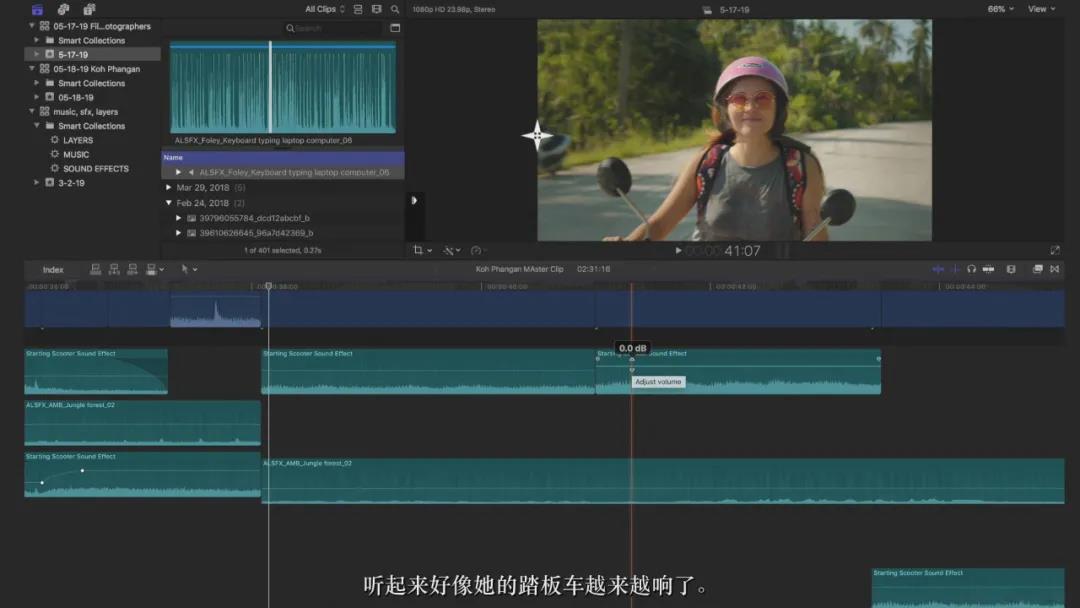Open the transitions browser icon
1080x608 pixels.
(1054, 269)
